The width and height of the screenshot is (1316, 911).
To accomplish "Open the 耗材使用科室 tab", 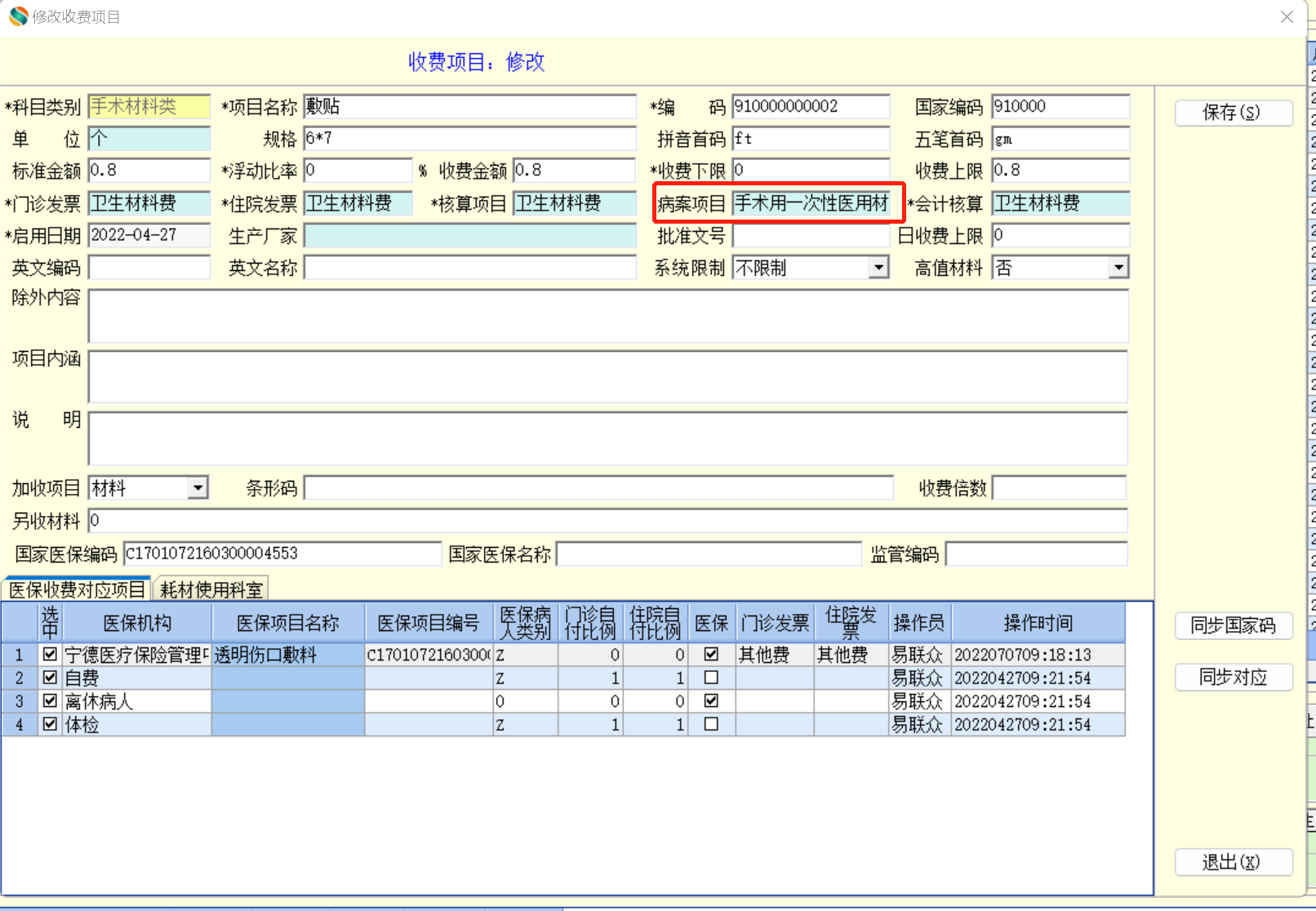I will [211, 589].
